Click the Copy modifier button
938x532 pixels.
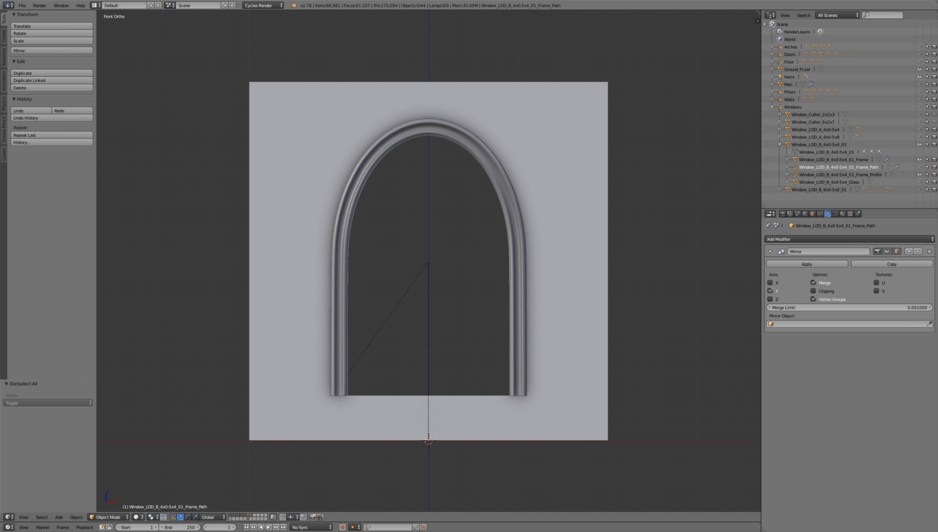(x=892, y=264)
